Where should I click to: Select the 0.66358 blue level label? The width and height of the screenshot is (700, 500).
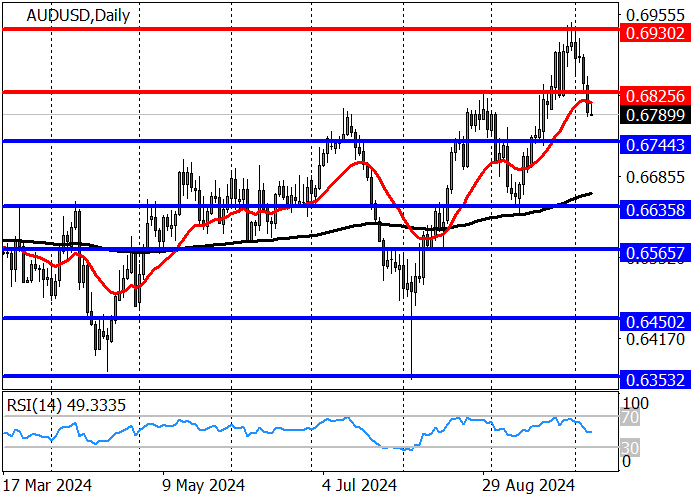(655, 210)
